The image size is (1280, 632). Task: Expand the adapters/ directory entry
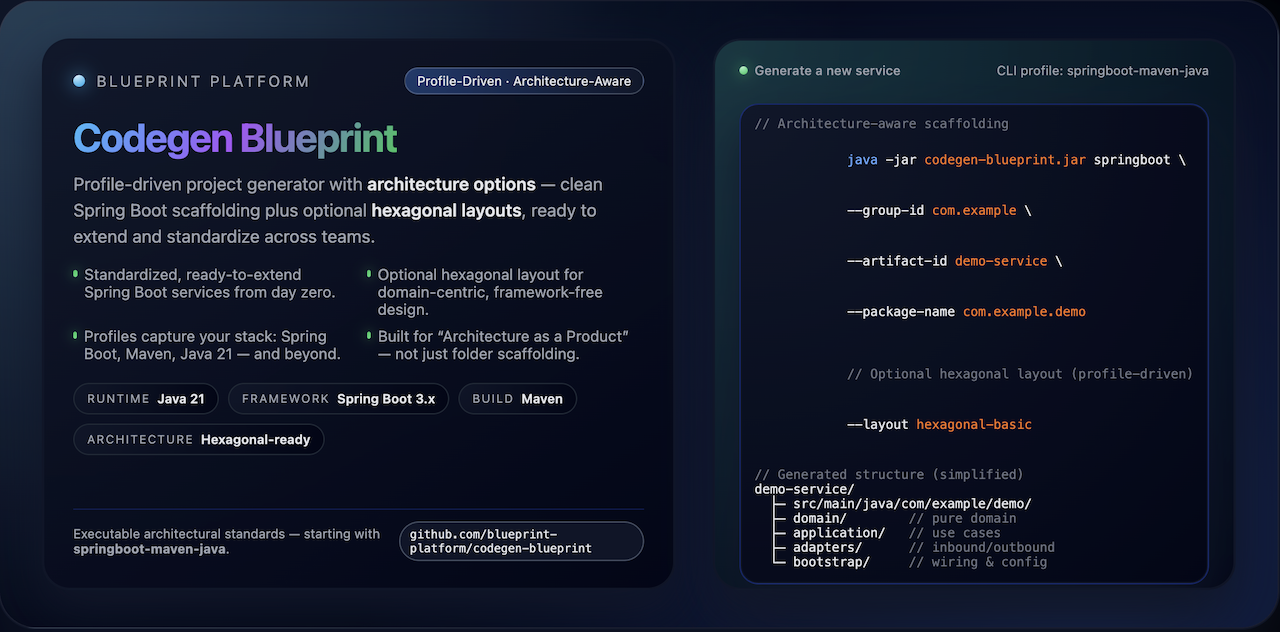click(828, 547)
